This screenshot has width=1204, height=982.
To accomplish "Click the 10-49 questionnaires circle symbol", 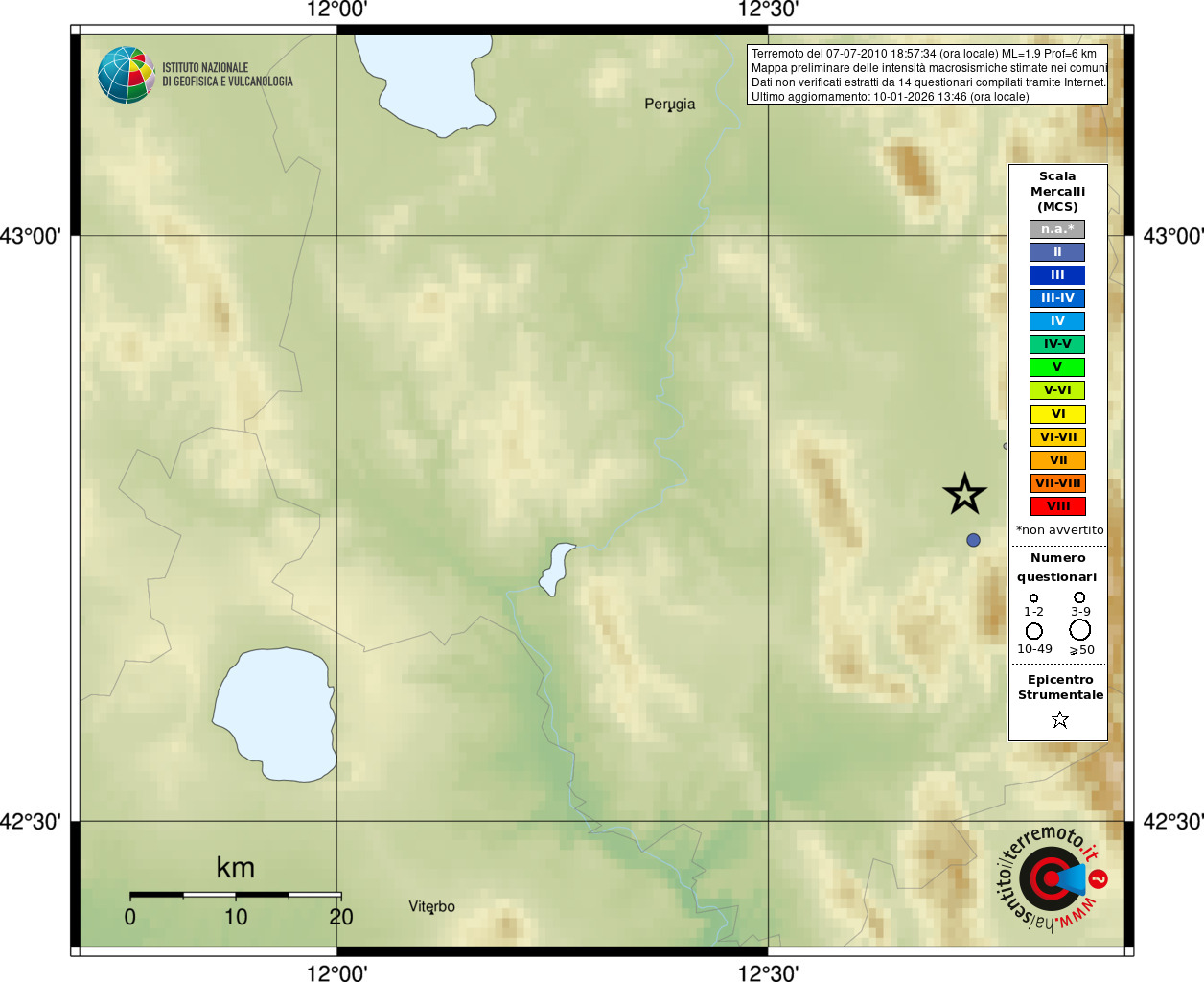I will (1033, 631).
